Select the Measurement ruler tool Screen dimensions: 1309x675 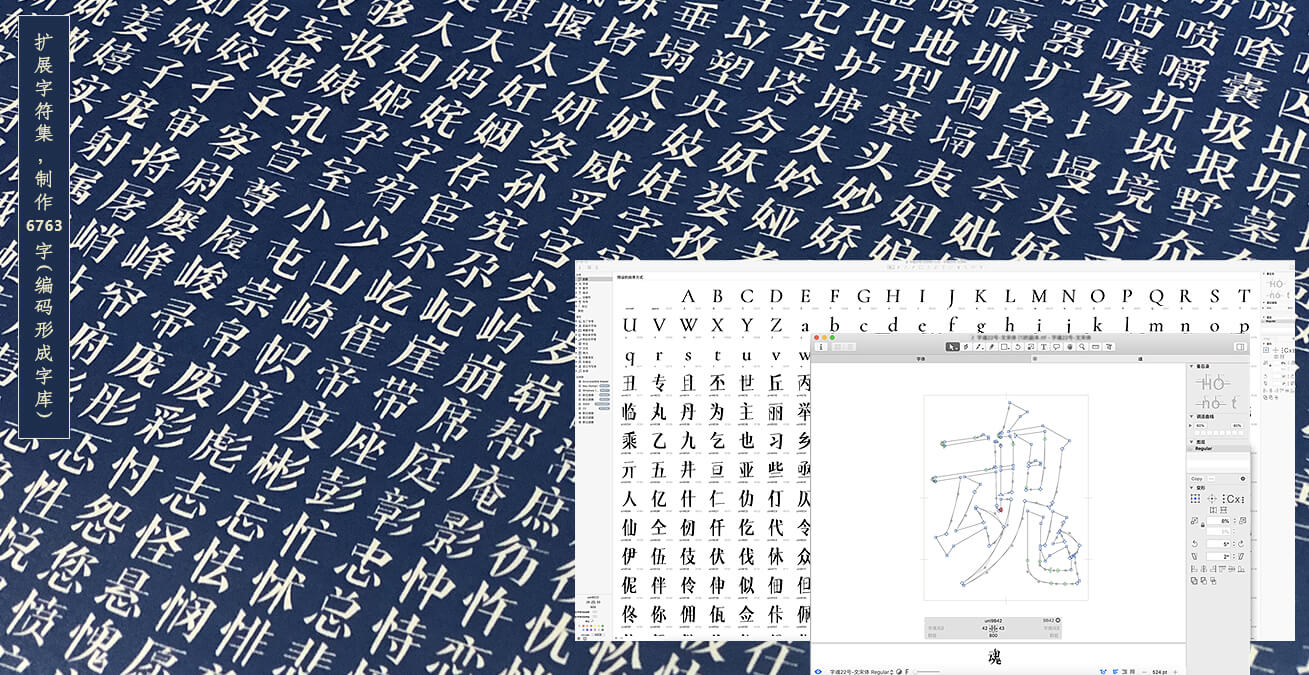pyautogui.click(x=1095, y=347)
